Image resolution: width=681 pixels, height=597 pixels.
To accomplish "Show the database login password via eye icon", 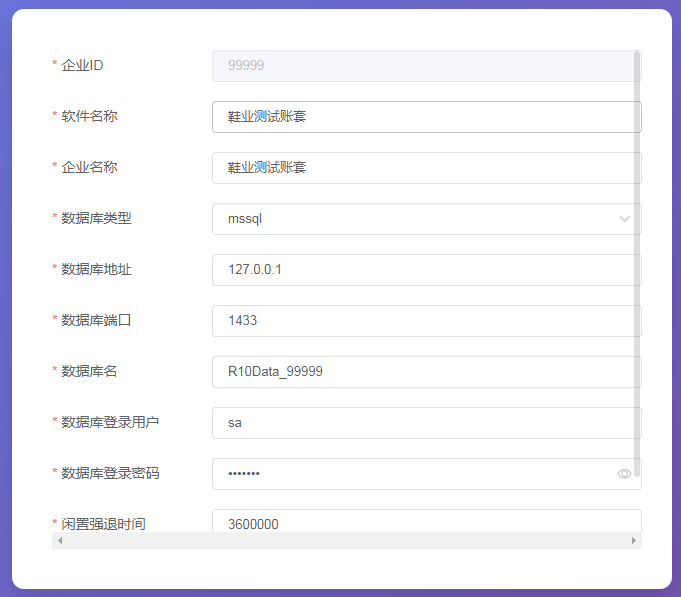I will pyautogui.click(x=624, y=474).
